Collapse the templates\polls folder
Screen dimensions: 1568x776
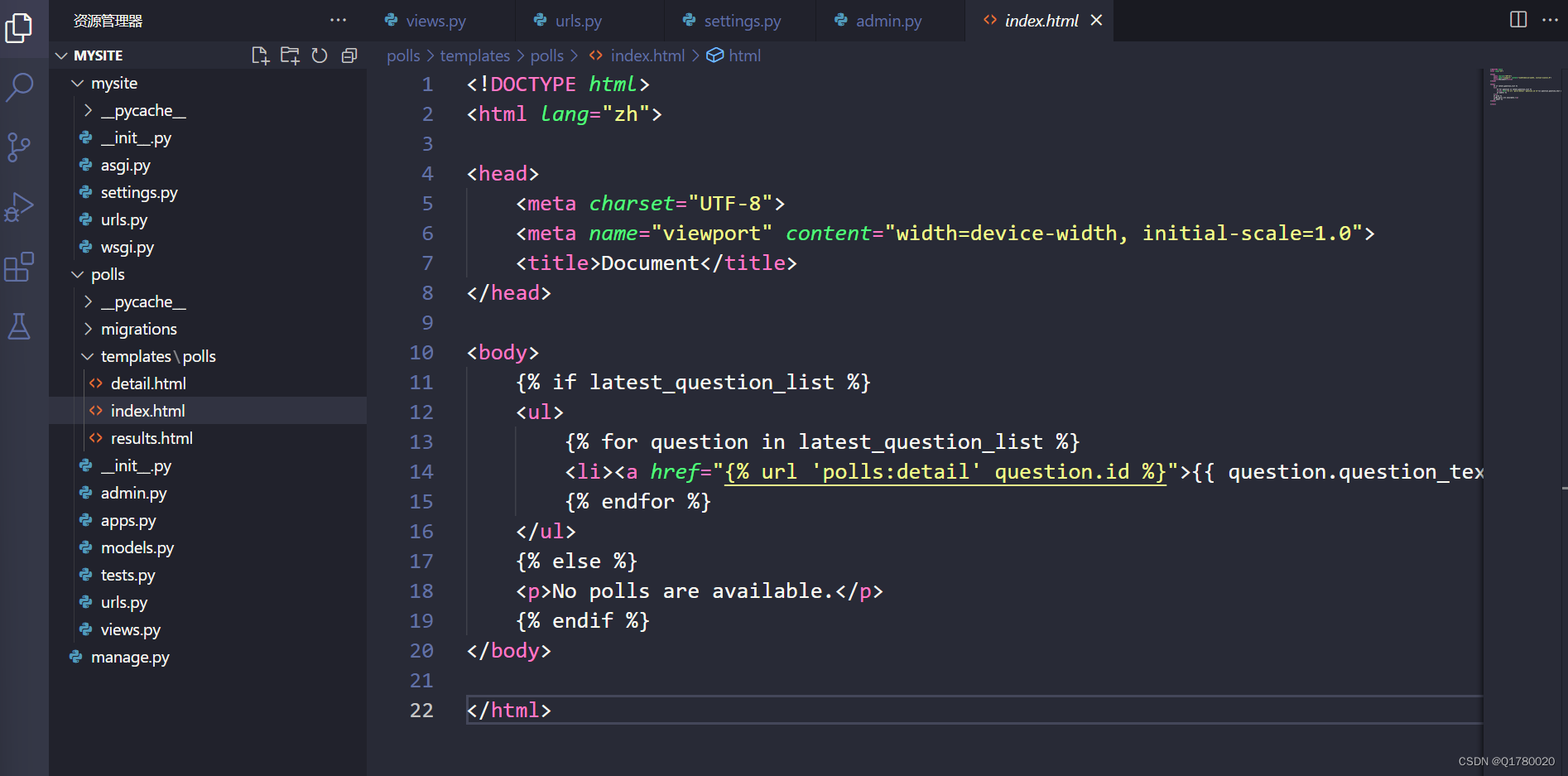(x=208, y=356)
